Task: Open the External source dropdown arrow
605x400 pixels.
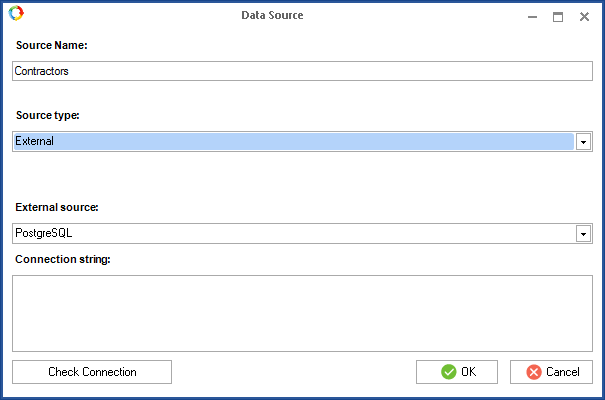Action: pos(583,234)
